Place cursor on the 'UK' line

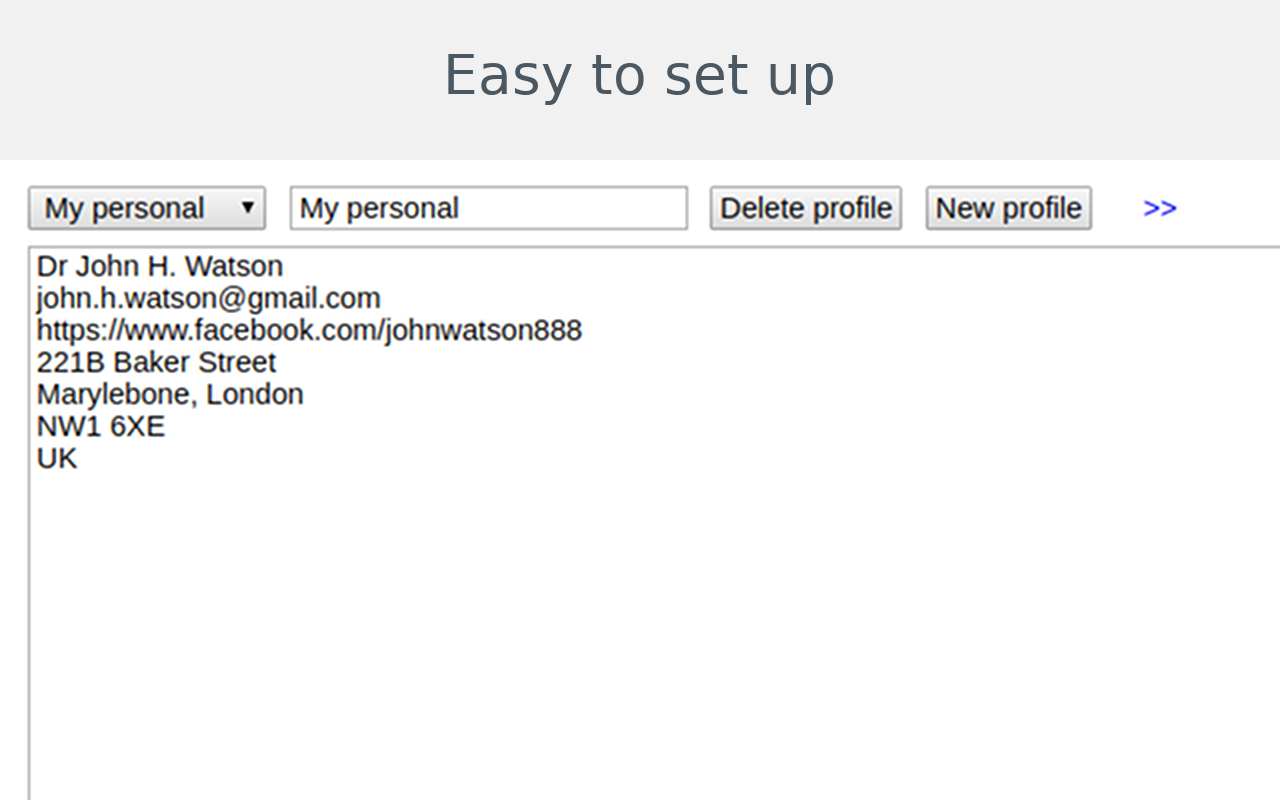click(x=57, y=458)
